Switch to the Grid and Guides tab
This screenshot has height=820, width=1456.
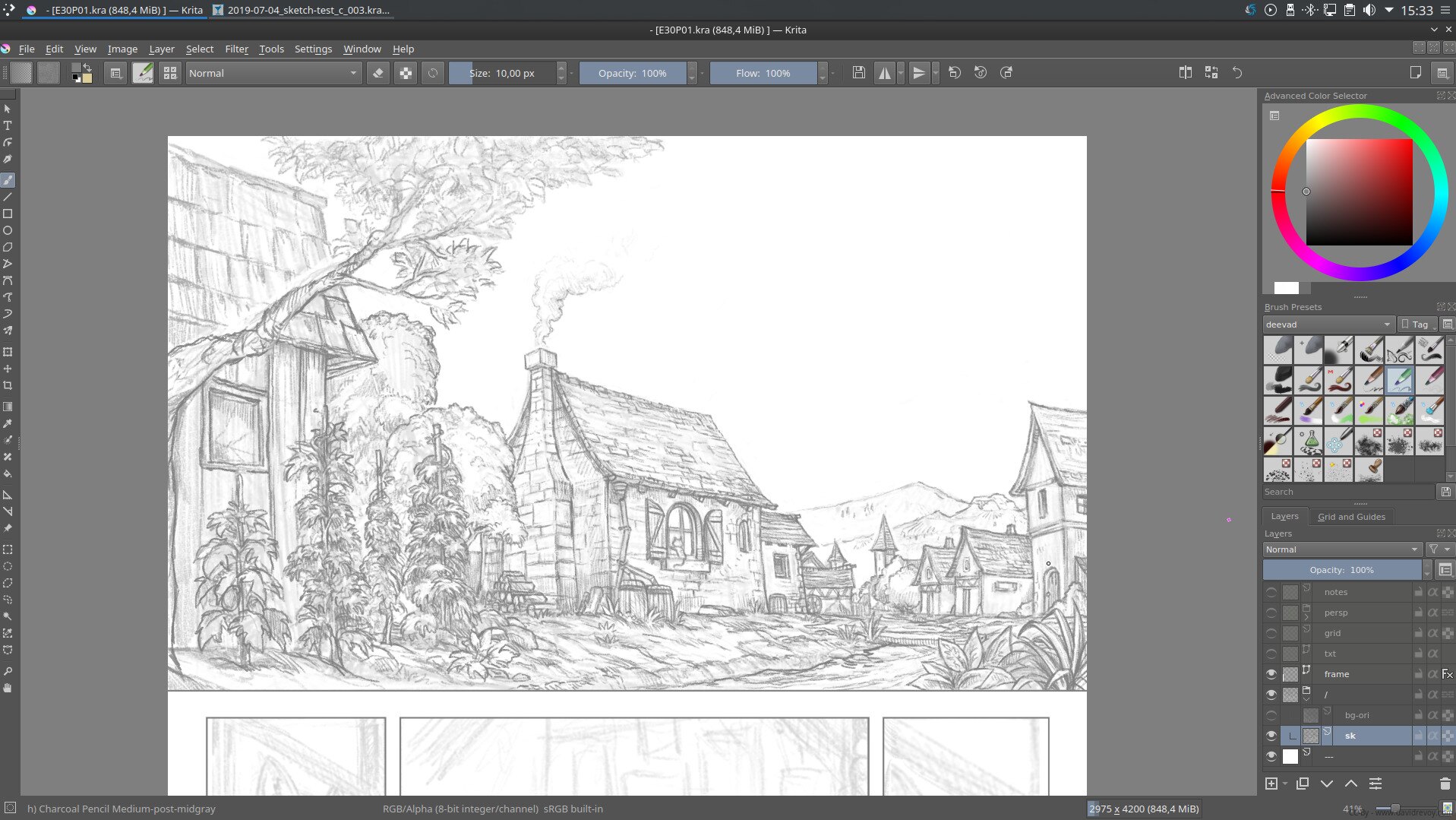pyautogui.click(x=1350, y=517)
